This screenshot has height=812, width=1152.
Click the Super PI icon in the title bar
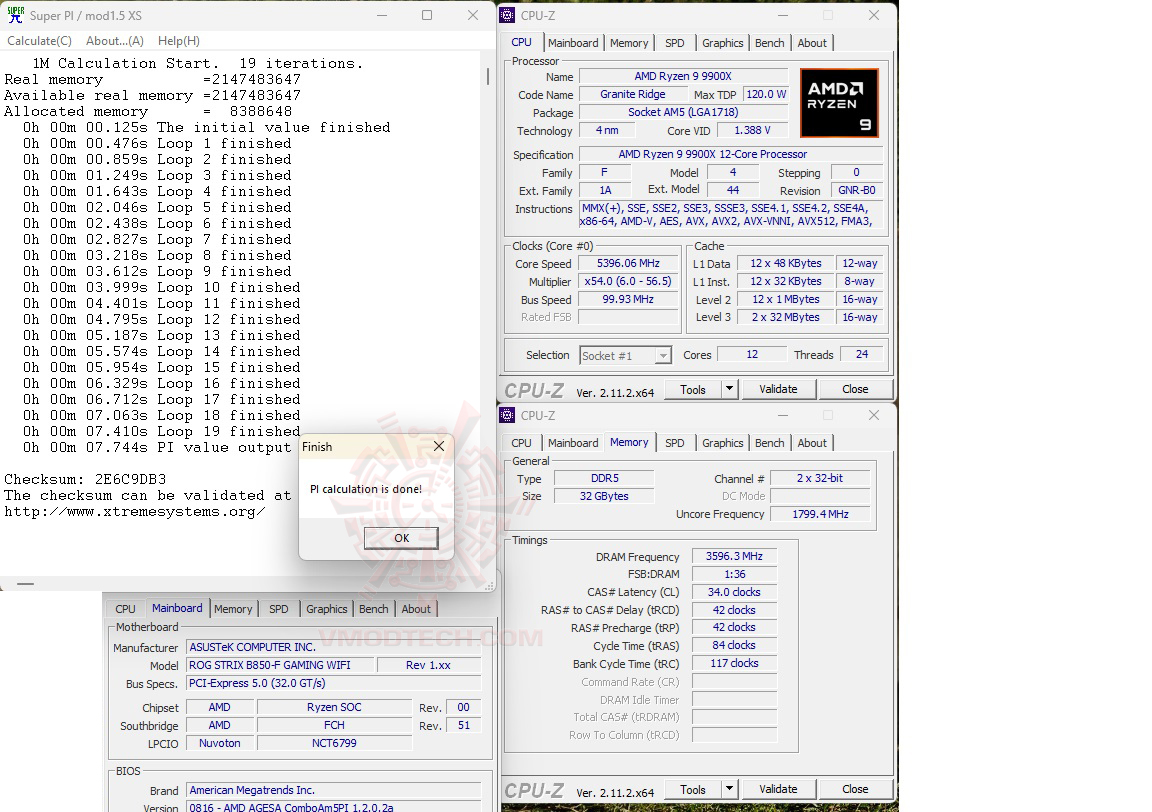coord(14,15)
